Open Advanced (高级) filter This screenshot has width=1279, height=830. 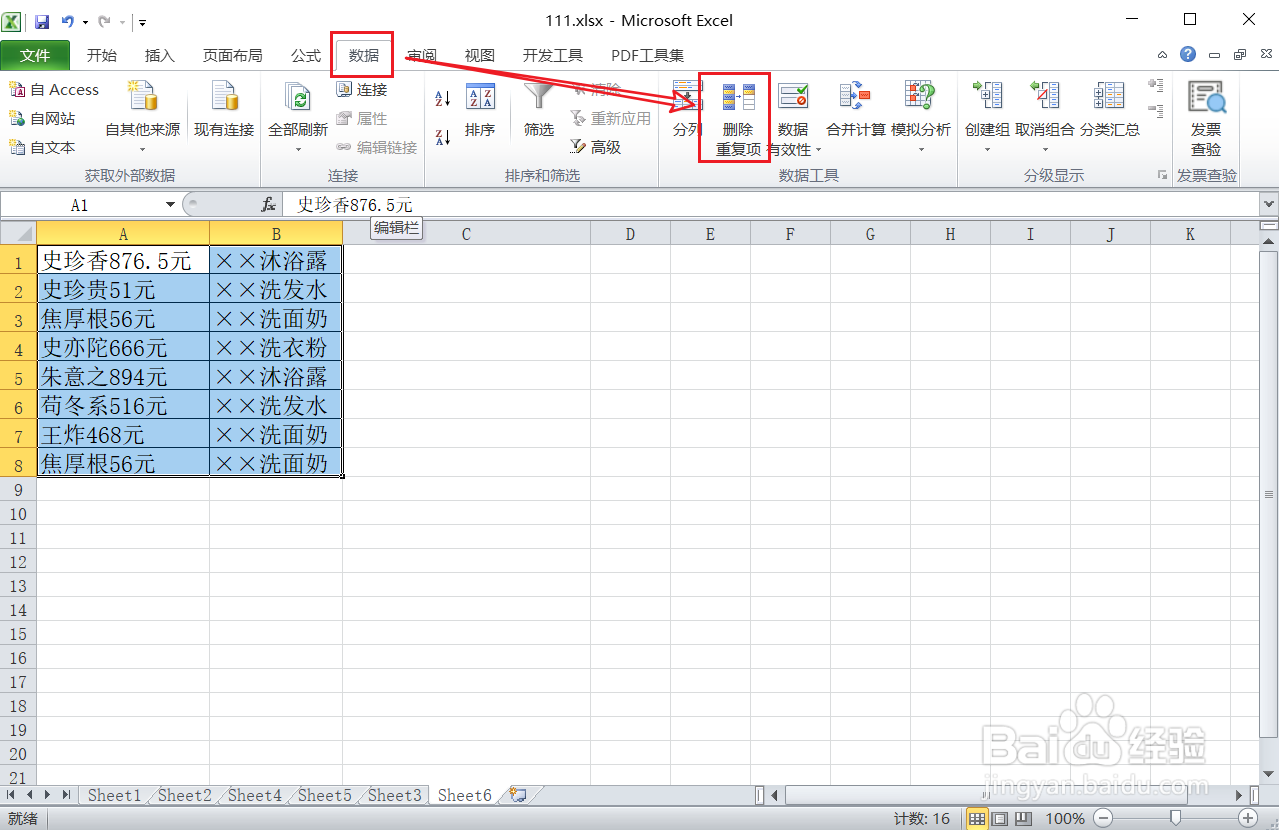point(596,147)
